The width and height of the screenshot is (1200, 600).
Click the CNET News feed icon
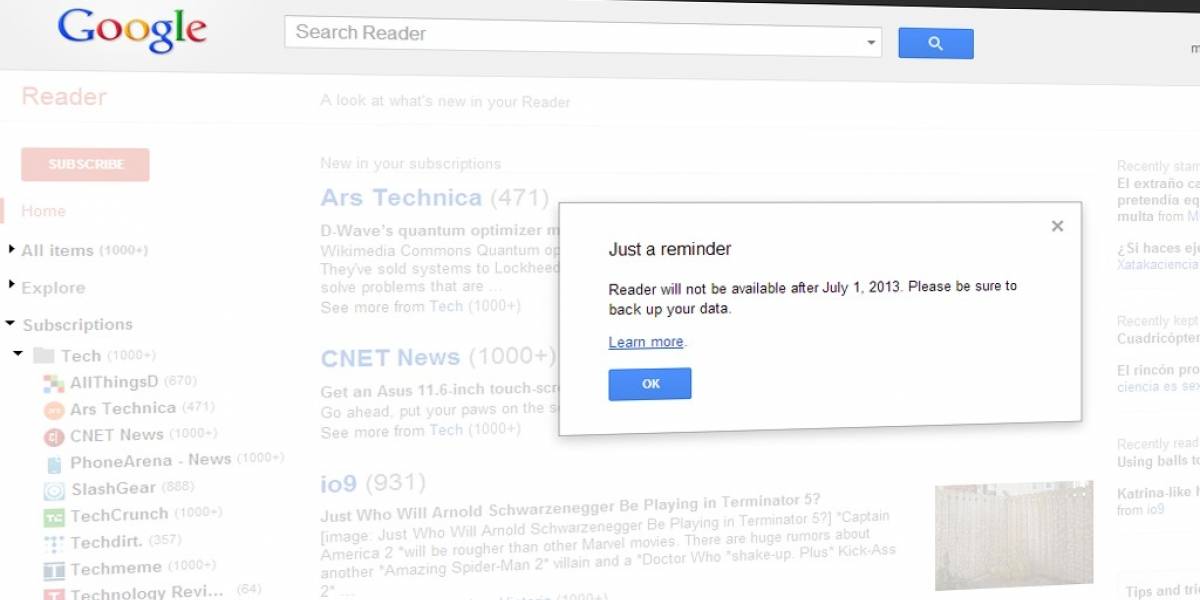54,437
